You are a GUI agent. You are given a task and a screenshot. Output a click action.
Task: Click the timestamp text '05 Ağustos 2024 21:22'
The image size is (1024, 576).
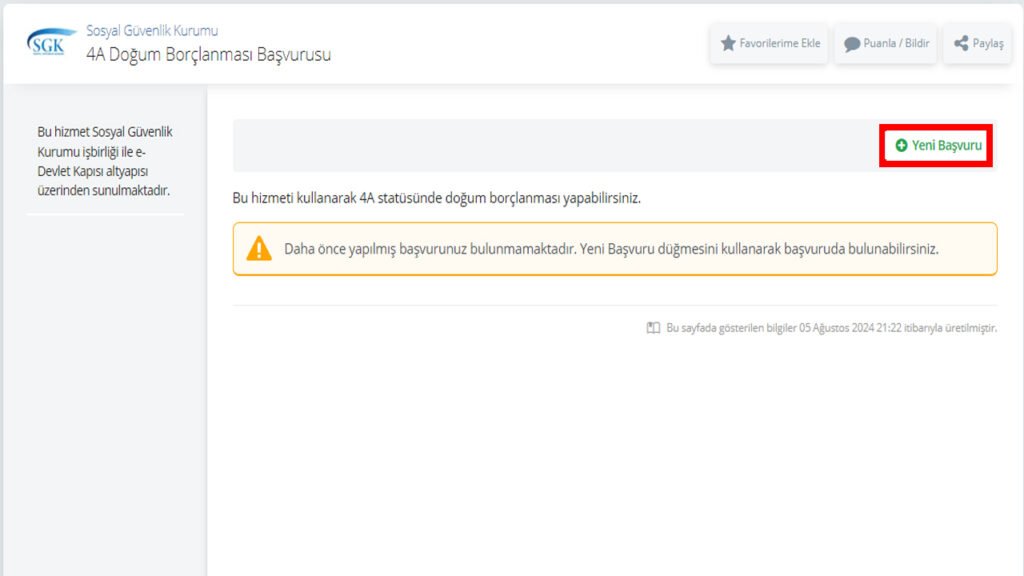tap(850, 328)
